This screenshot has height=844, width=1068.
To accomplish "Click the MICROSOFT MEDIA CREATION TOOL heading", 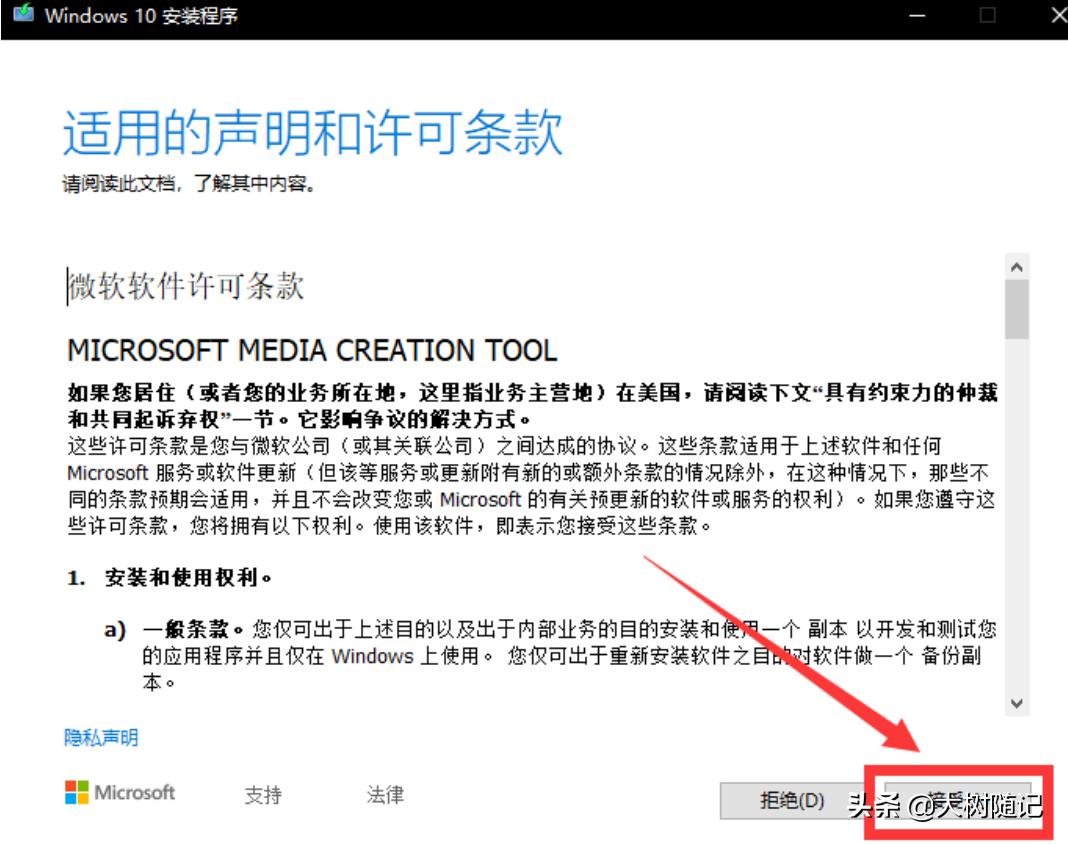I will click(x=312, y=351).
